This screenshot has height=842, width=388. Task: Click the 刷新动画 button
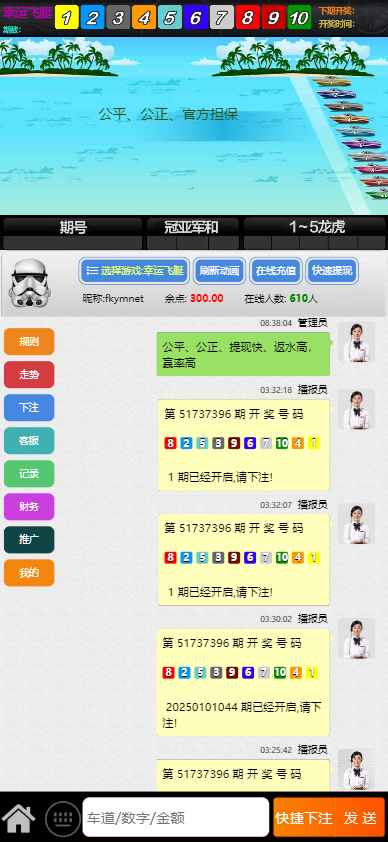point(219,271)
